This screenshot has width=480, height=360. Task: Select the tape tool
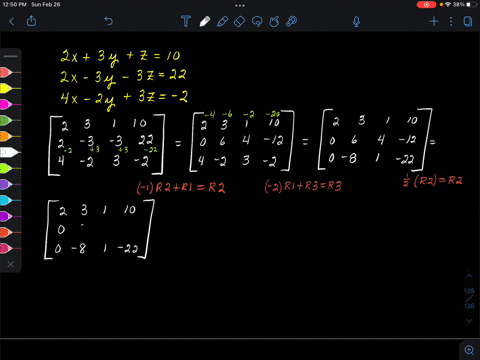pos(292,21)
